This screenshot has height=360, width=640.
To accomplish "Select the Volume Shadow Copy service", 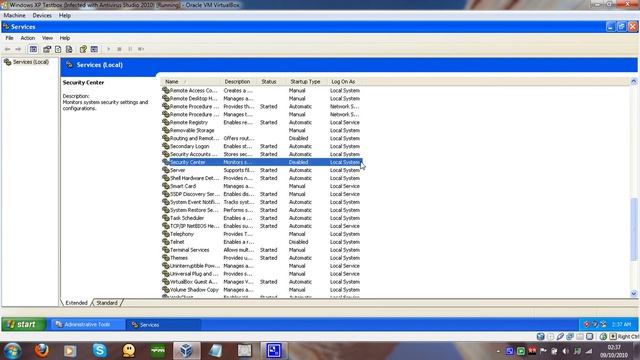I will tap(261, 290).
